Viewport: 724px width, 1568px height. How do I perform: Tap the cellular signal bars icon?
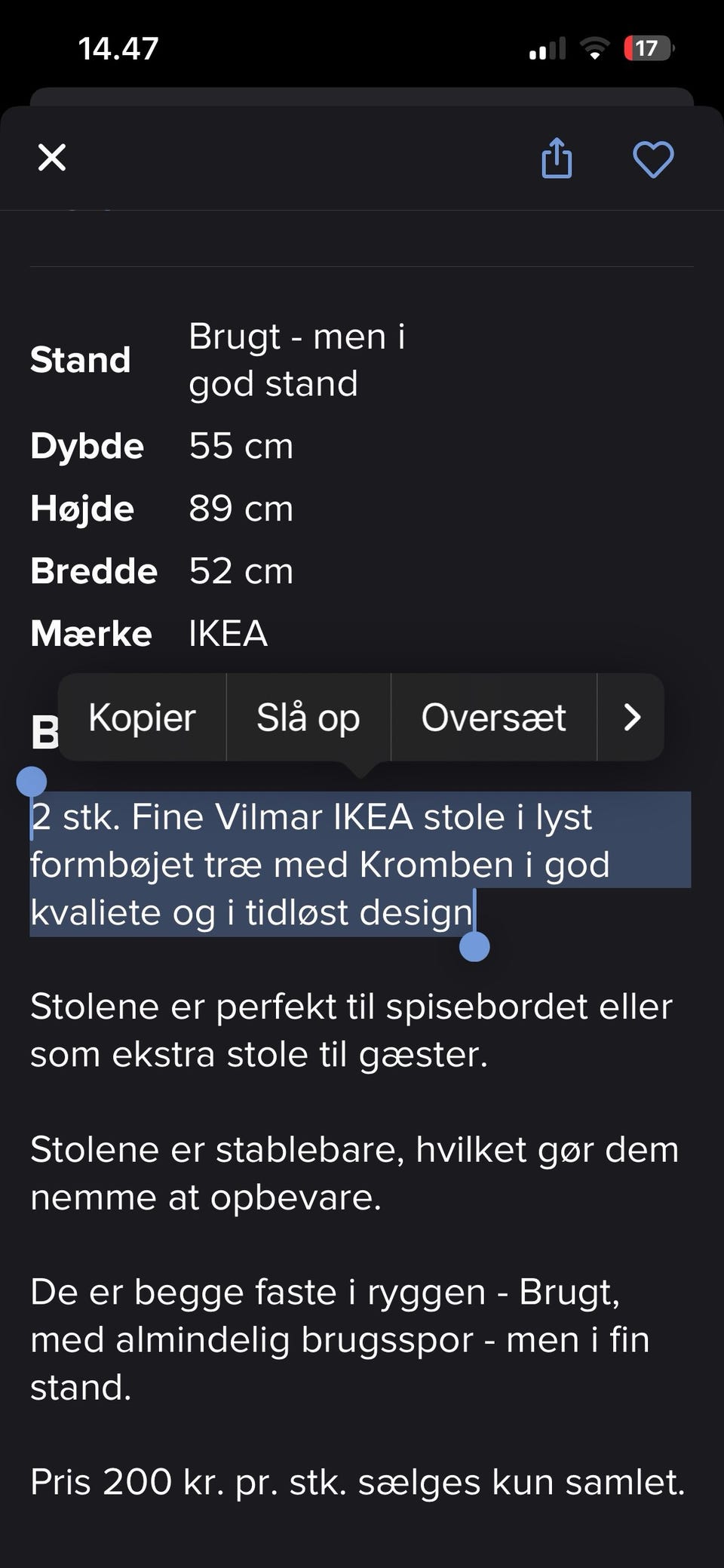(547, 50)
